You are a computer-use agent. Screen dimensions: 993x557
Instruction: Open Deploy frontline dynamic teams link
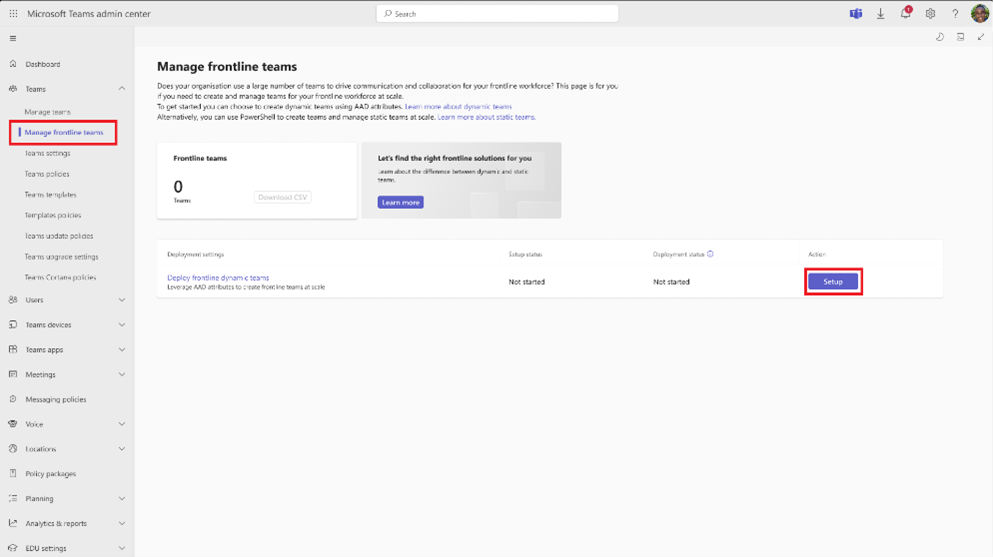(x=218, y=277)
